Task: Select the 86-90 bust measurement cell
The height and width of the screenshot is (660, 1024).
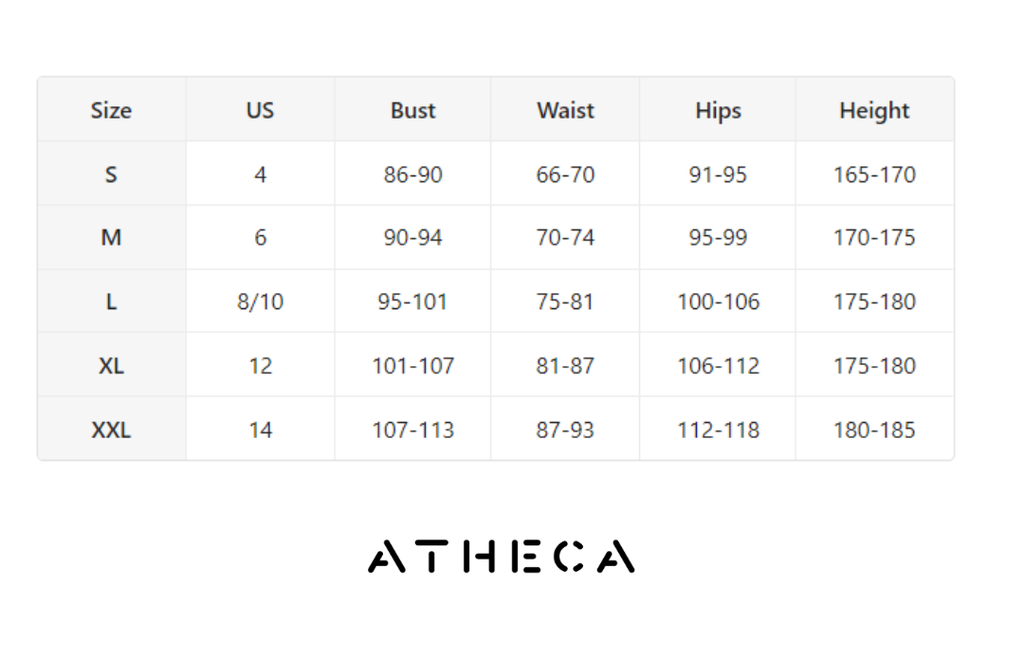Action: coord(413,174)
